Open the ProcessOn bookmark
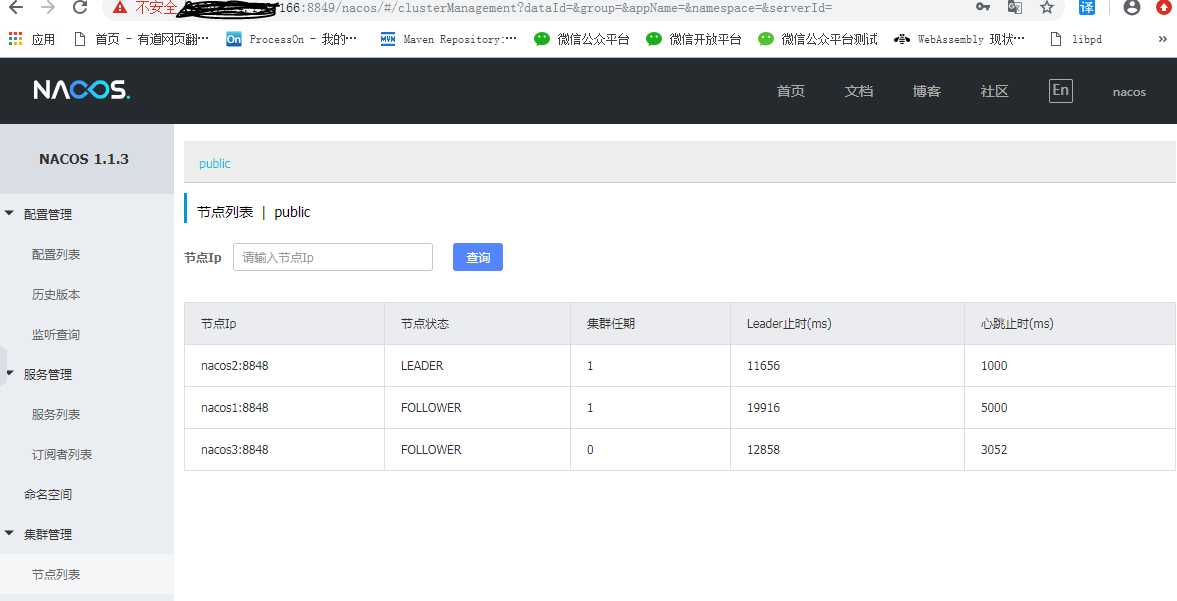This screenshot has height=601, width=1177. (291, 39)
